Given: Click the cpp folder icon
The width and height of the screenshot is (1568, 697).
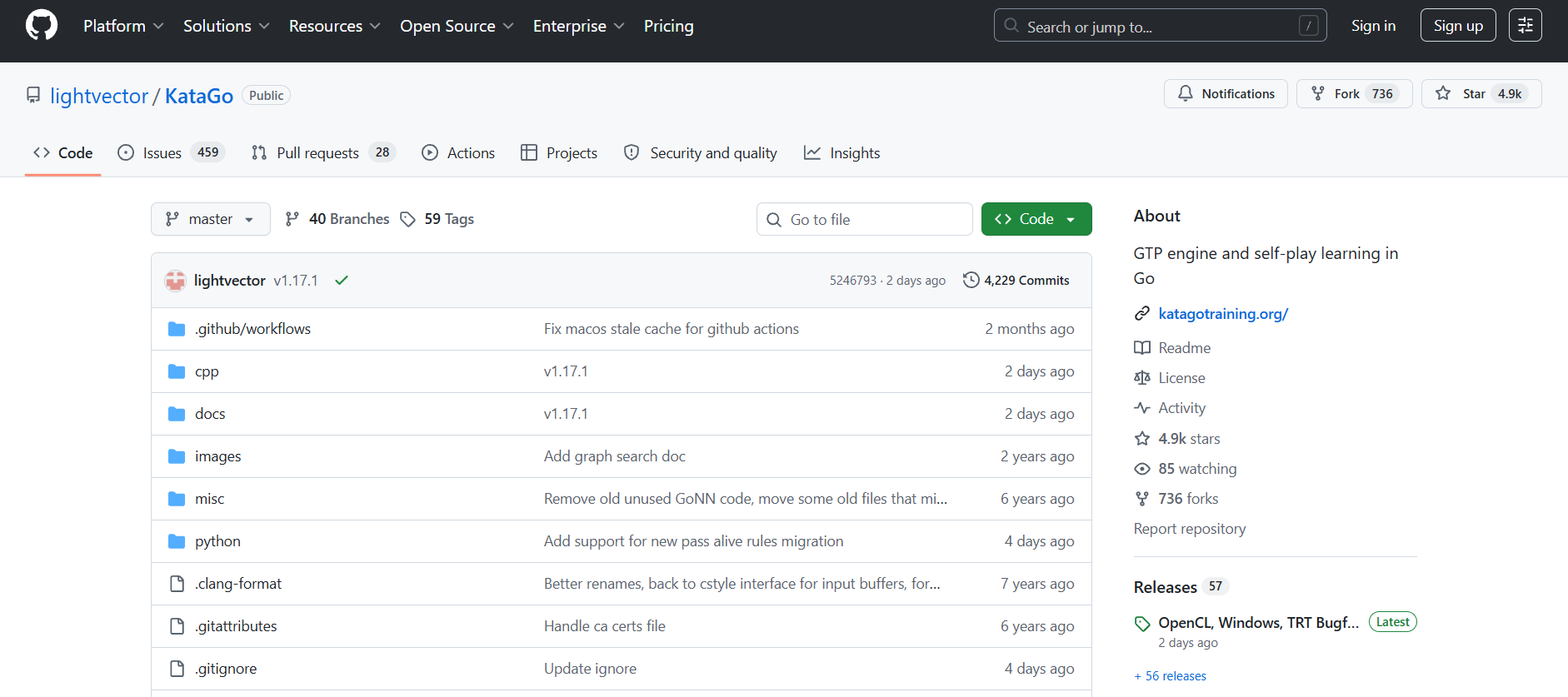Looking at the screenshot, I should [177, 371].
